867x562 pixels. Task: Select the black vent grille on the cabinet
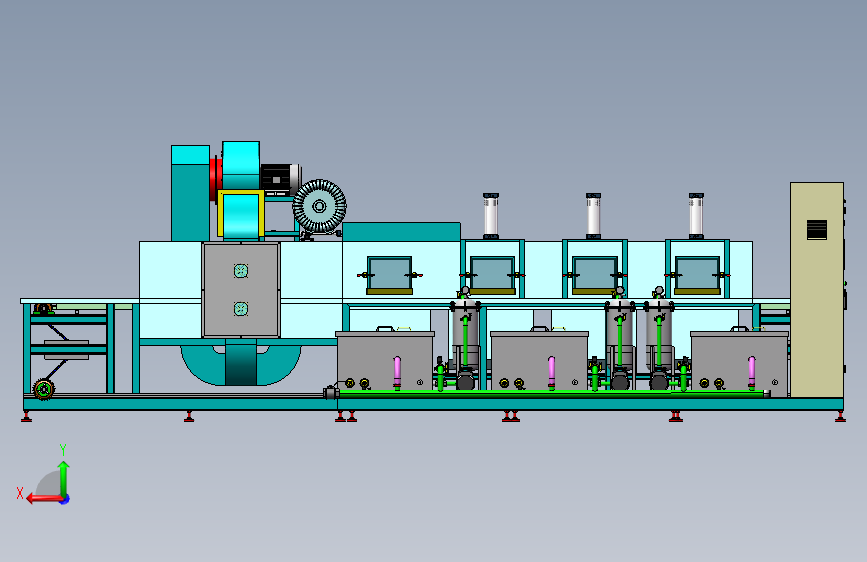(x=817, y=230)
